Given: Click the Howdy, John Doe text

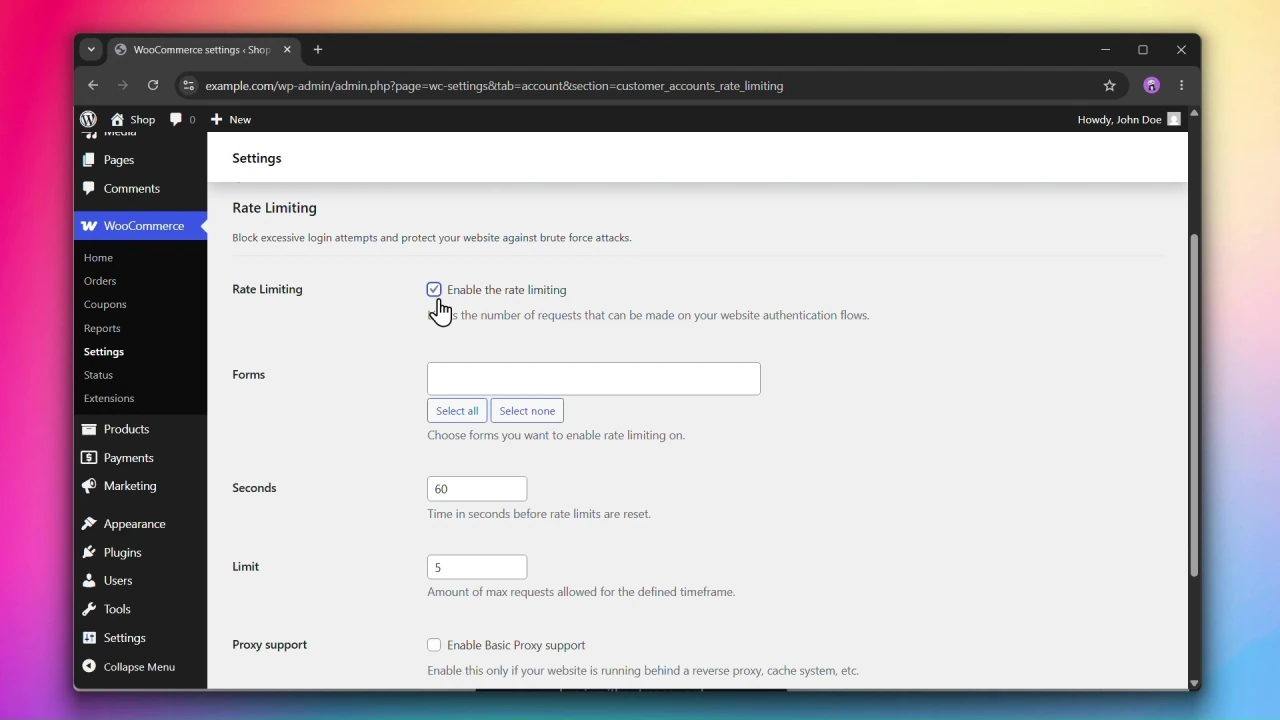Looking at the screenshot, I should pos(1119,120).
